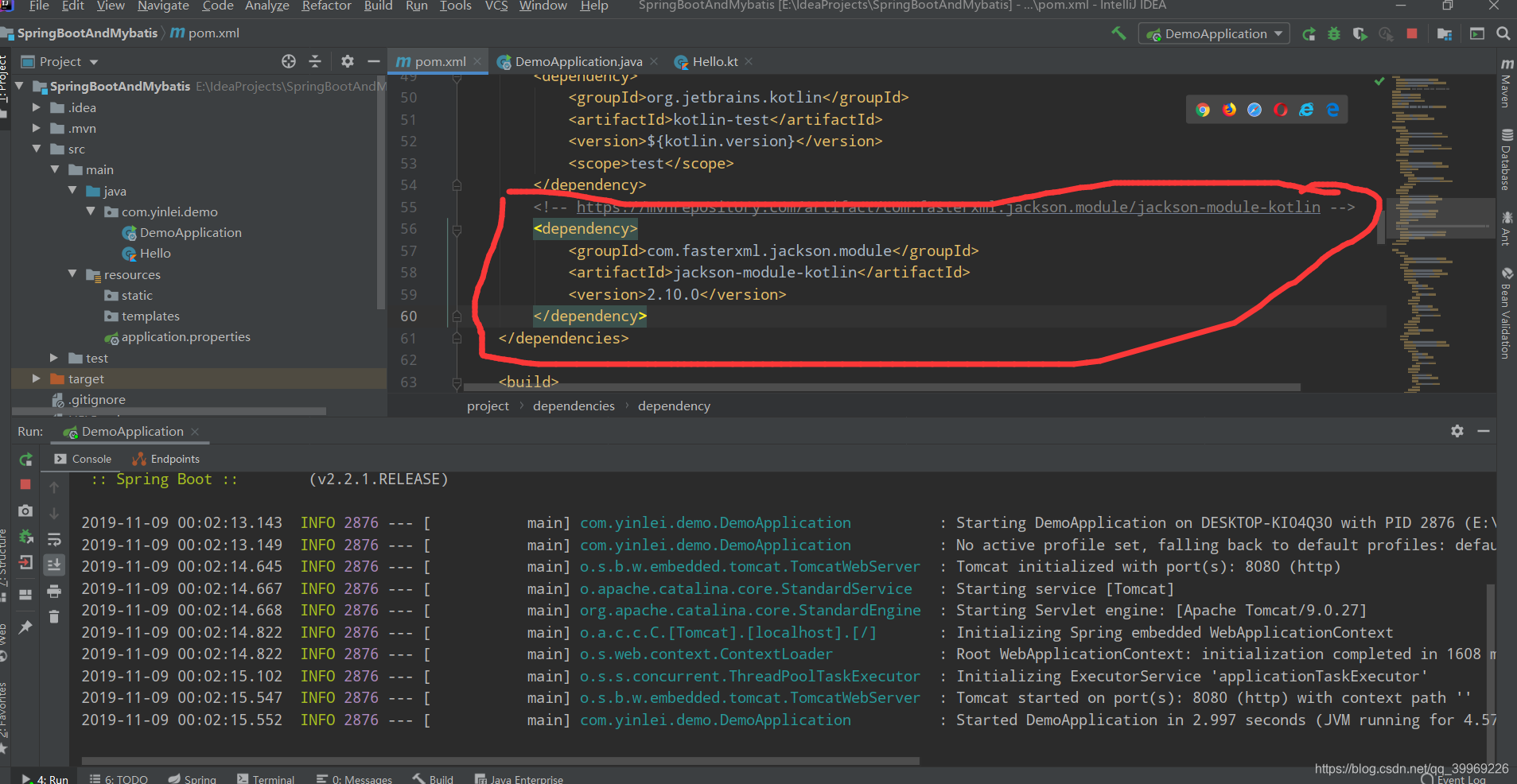The height and width of the screenshot is (784, 1517).
Task: Pin the Run tool window
Action: [x=25, y=627]
